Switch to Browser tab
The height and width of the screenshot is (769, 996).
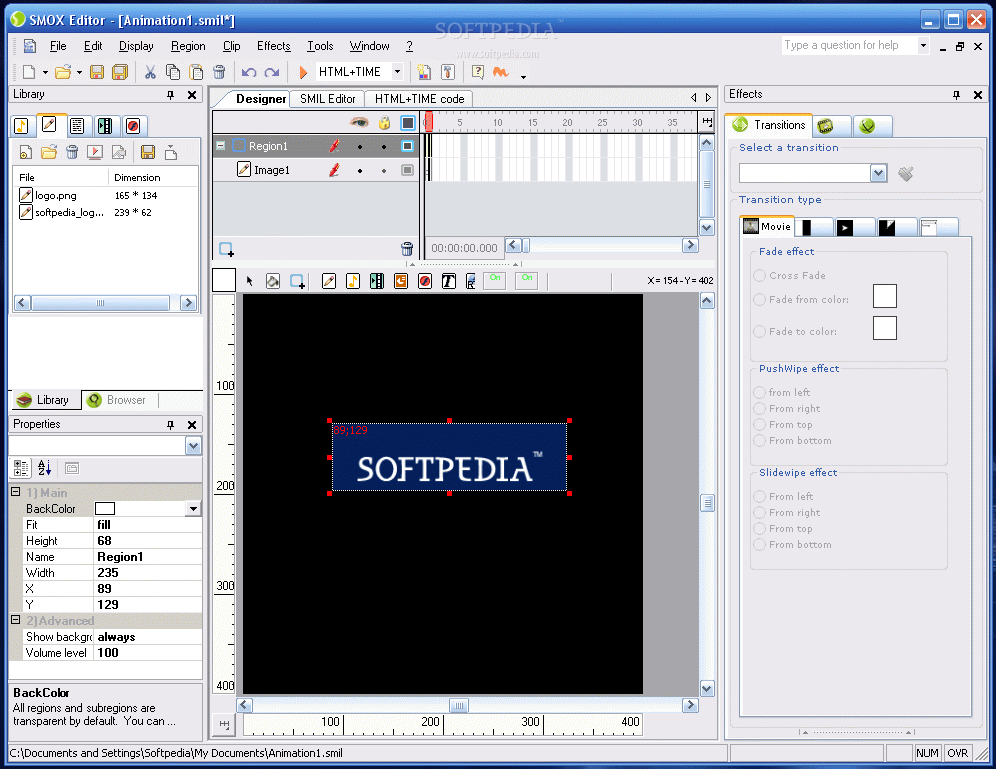(x=118, y=400)
